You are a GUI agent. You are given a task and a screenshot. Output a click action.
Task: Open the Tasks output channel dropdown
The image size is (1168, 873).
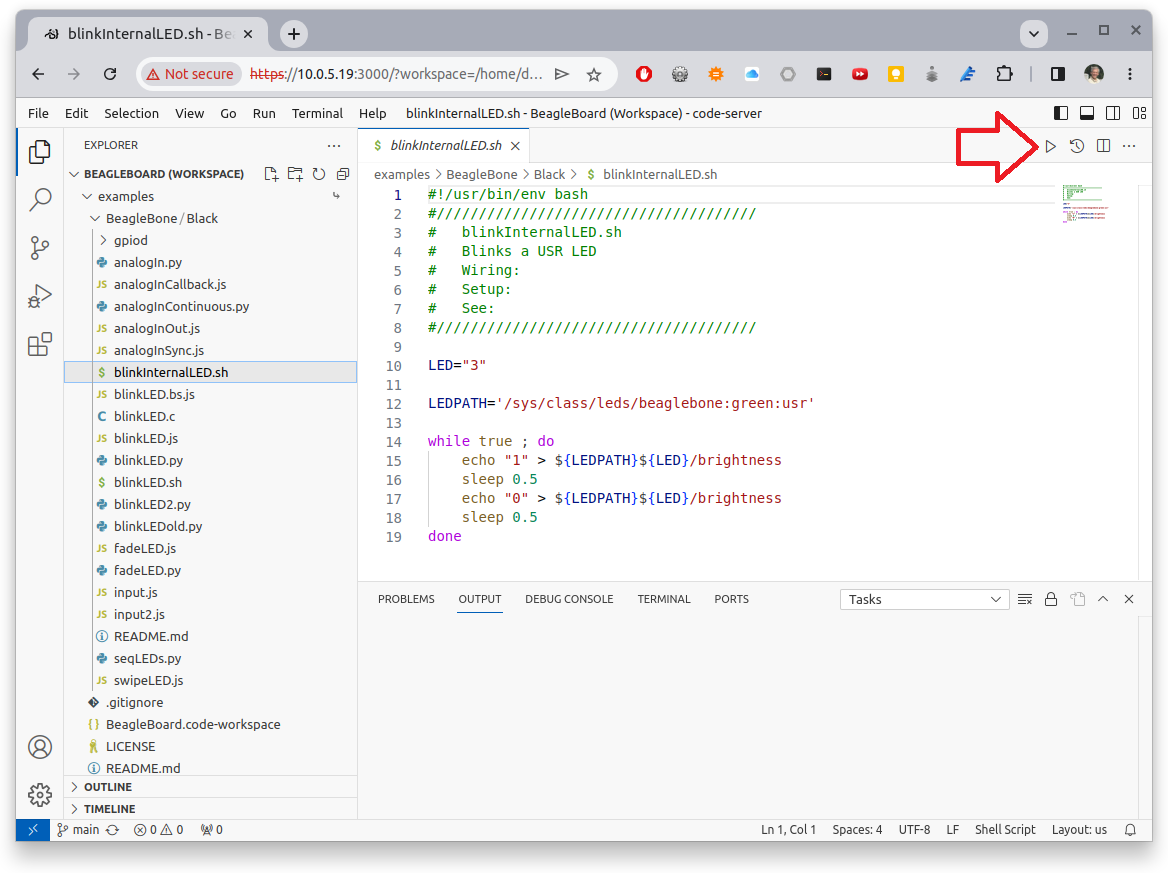(924, 599)
